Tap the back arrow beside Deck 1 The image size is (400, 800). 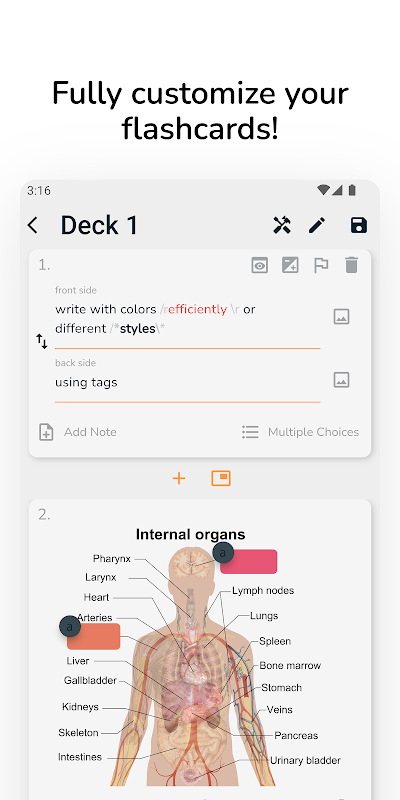(33, 225)
